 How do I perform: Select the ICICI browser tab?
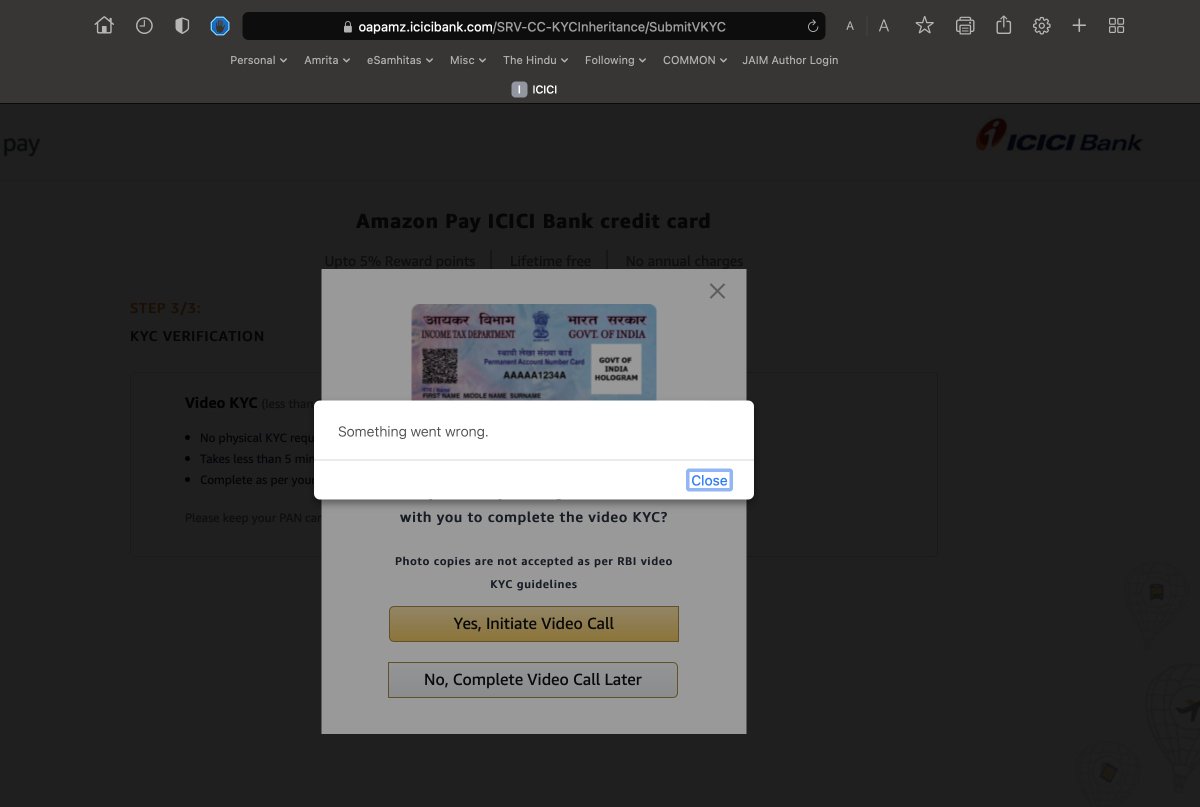535,90
